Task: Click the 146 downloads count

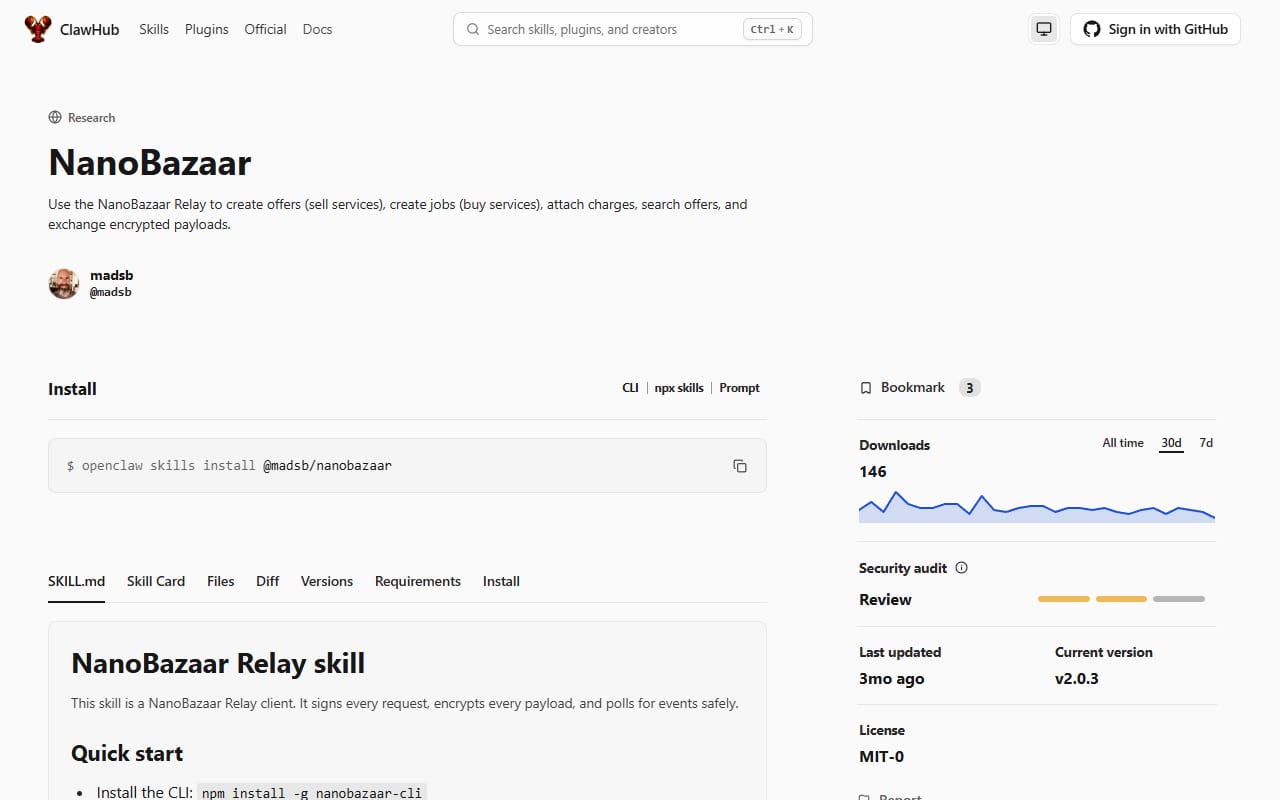Action: (x=873, y=472)
